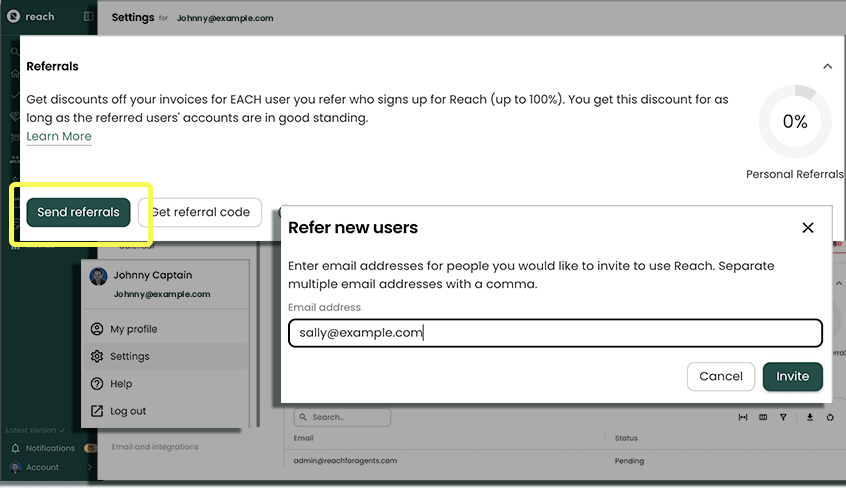The width and height of the screenshot is (846, 500).
Task: Click the fit column width icon
Action: [743, 417]
